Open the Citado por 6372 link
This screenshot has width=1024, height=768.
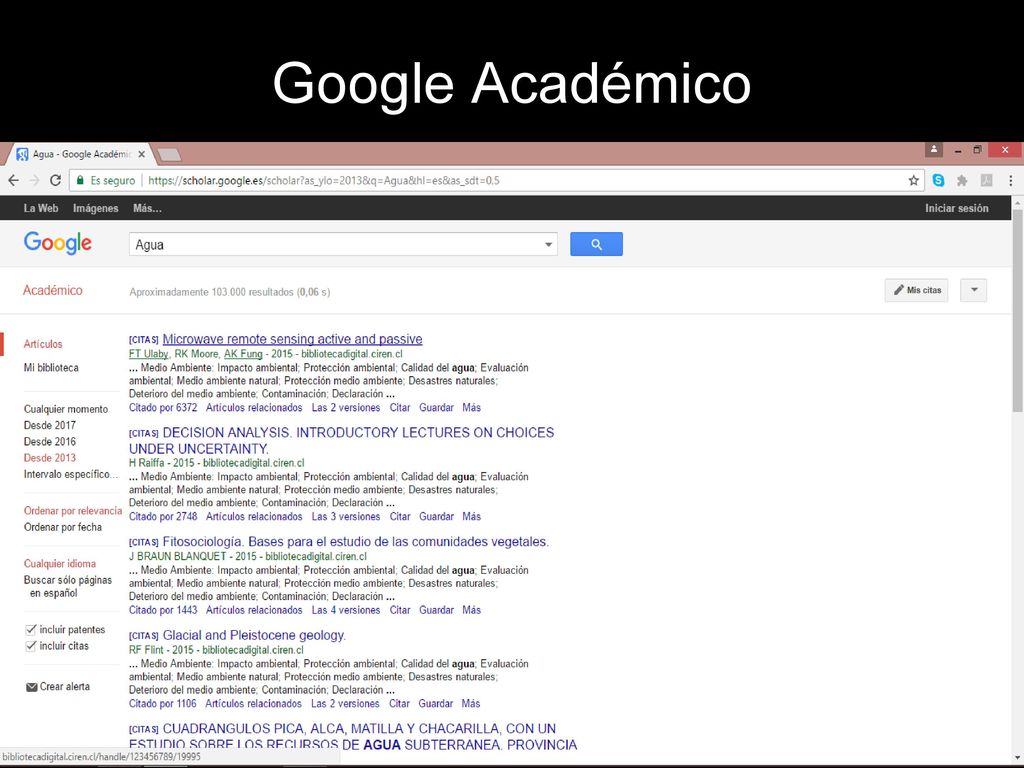pos(163,408)
